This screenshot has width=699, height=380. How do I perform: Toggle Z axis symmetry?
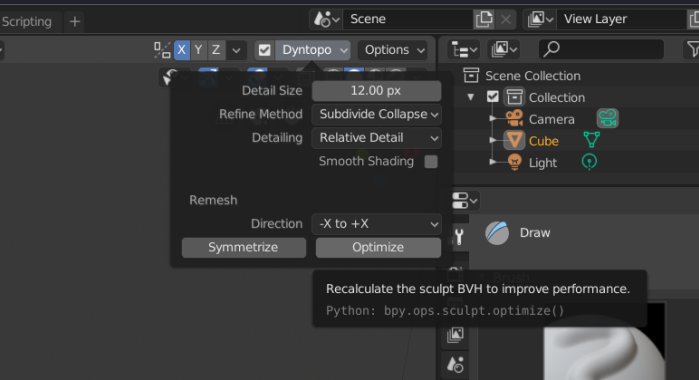tap(216, 50)
